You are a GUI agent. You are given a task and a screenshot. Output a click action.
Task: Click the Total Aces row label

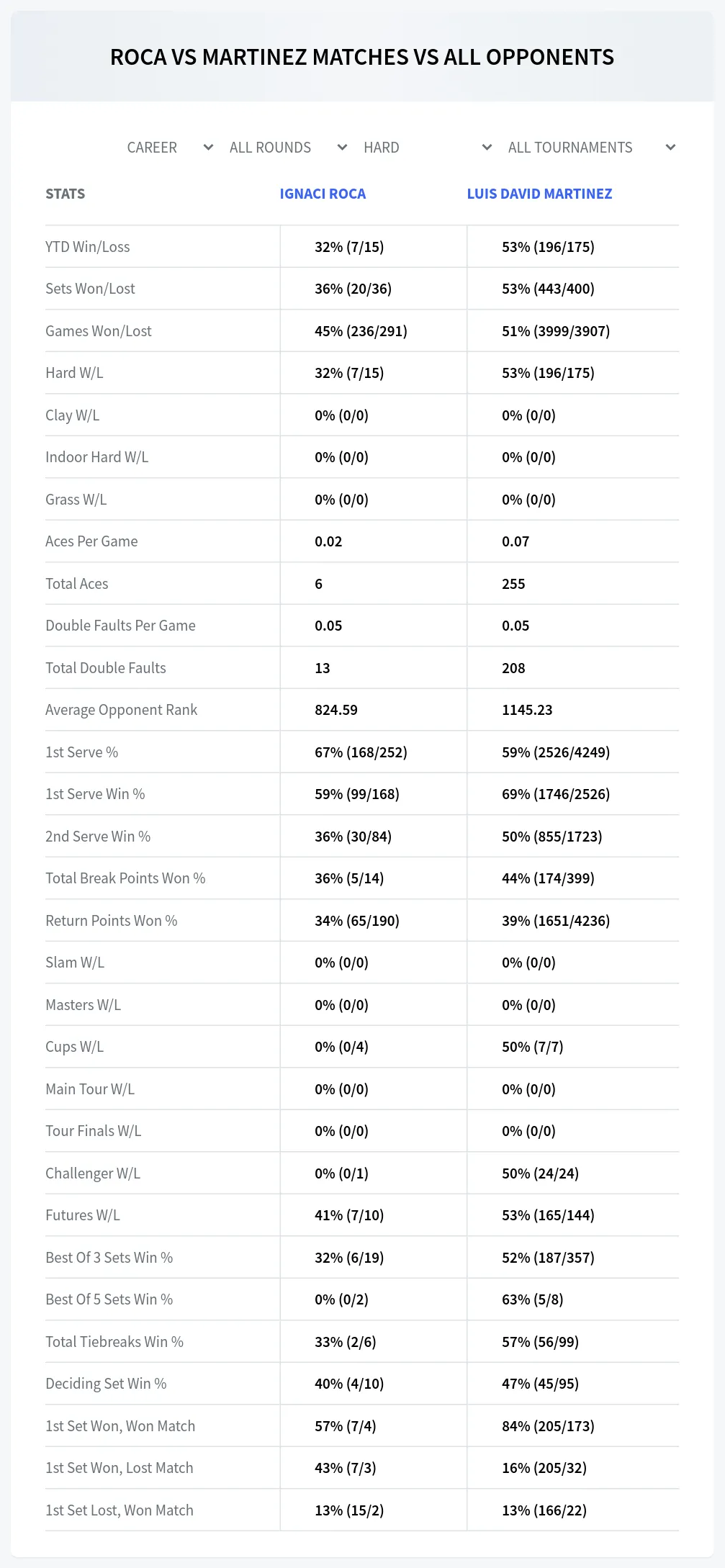pos(77,584)
